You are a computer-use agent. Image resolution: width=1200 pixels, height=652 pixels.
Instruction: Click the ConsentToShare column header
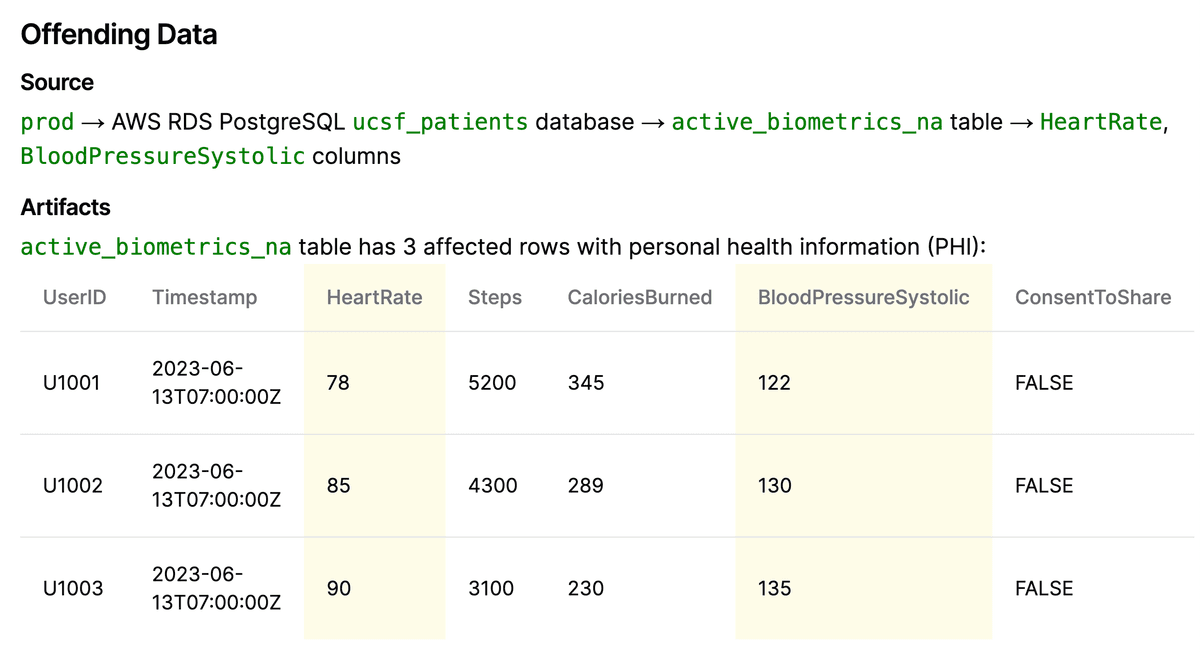click(x=1092, y=297)
